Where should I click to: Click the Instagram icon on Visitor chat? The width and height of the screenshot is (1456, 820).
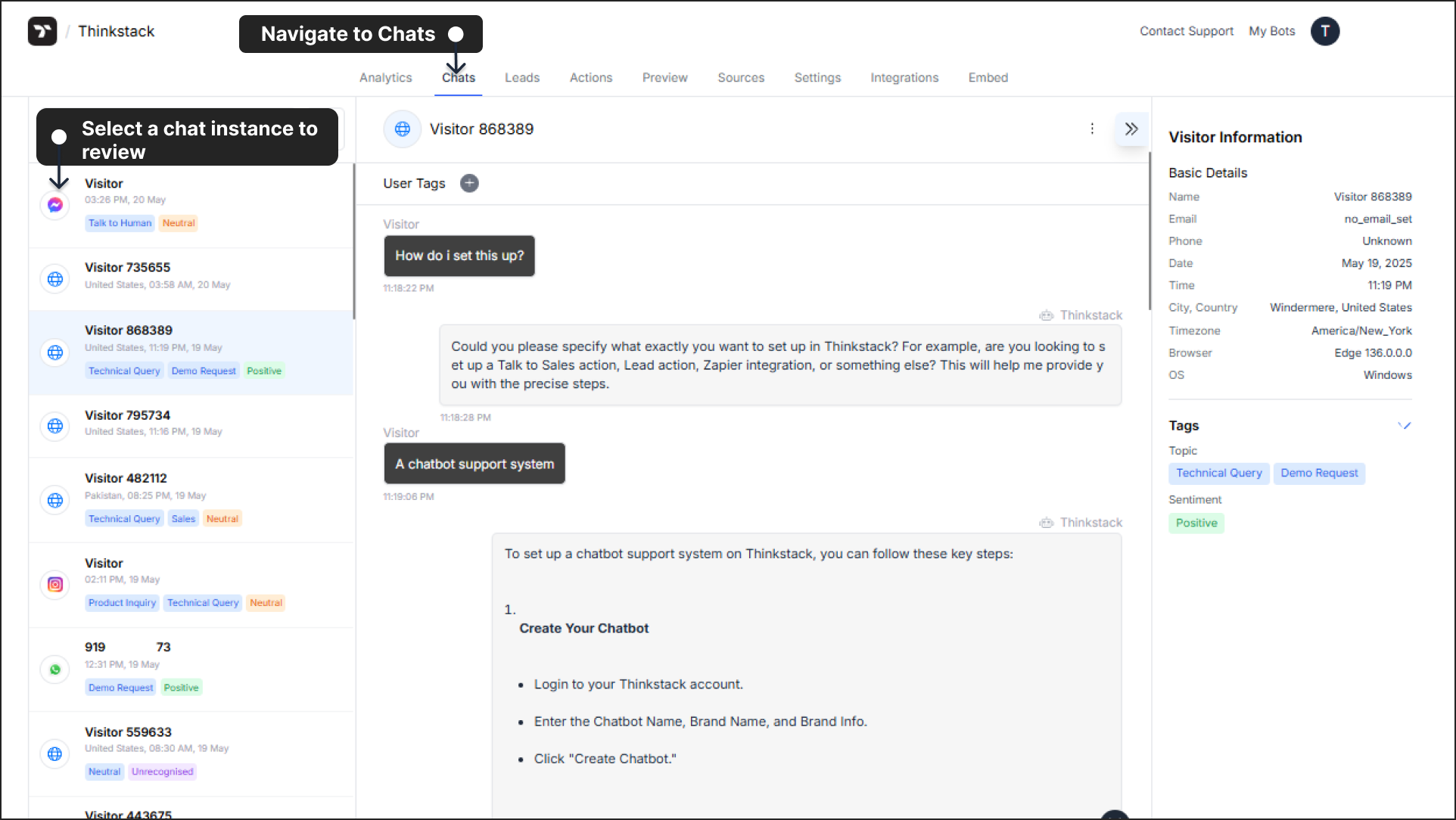[x=55, y=584]
